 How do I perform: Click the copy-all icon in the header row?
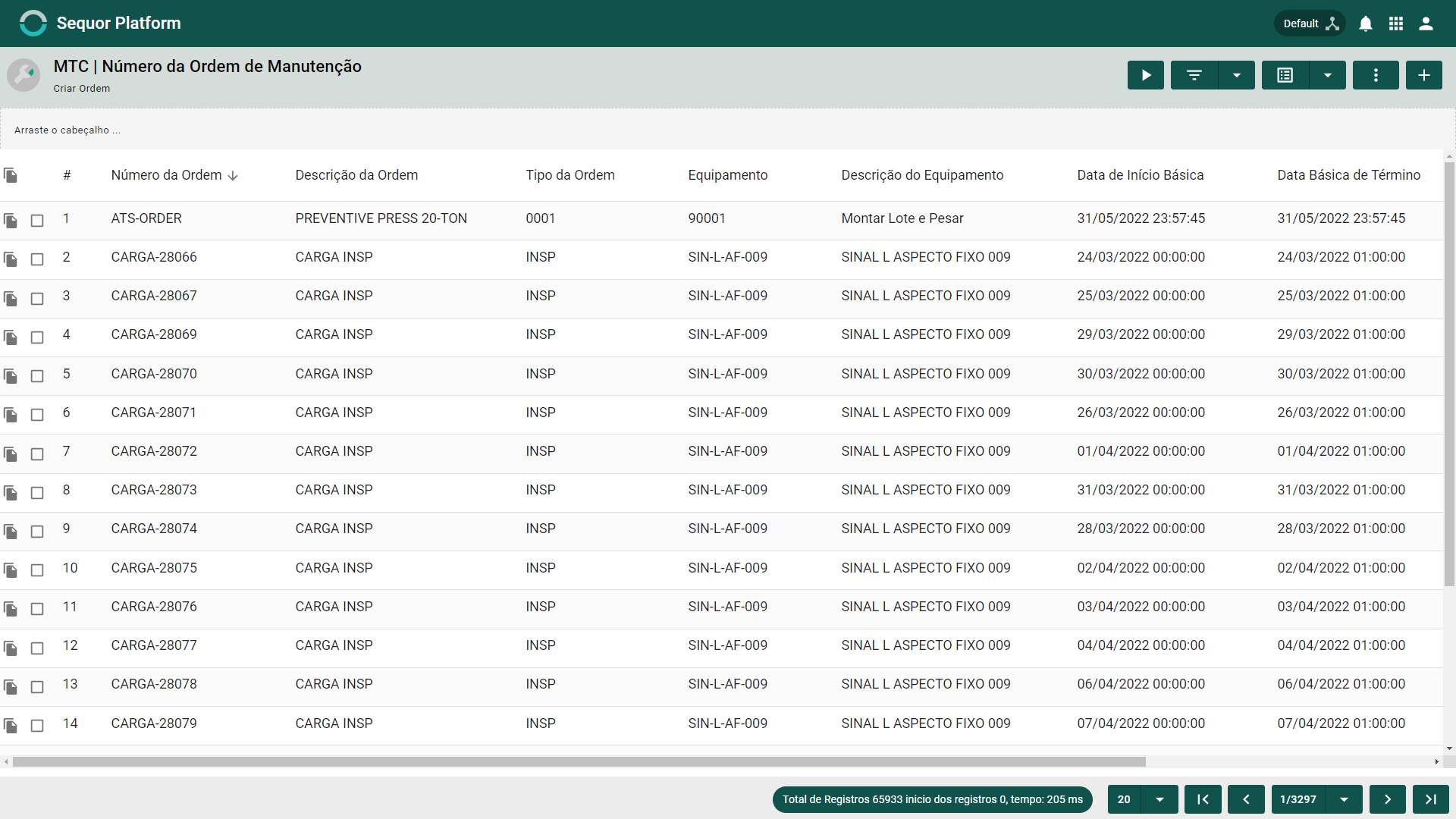tap(11, 175)
